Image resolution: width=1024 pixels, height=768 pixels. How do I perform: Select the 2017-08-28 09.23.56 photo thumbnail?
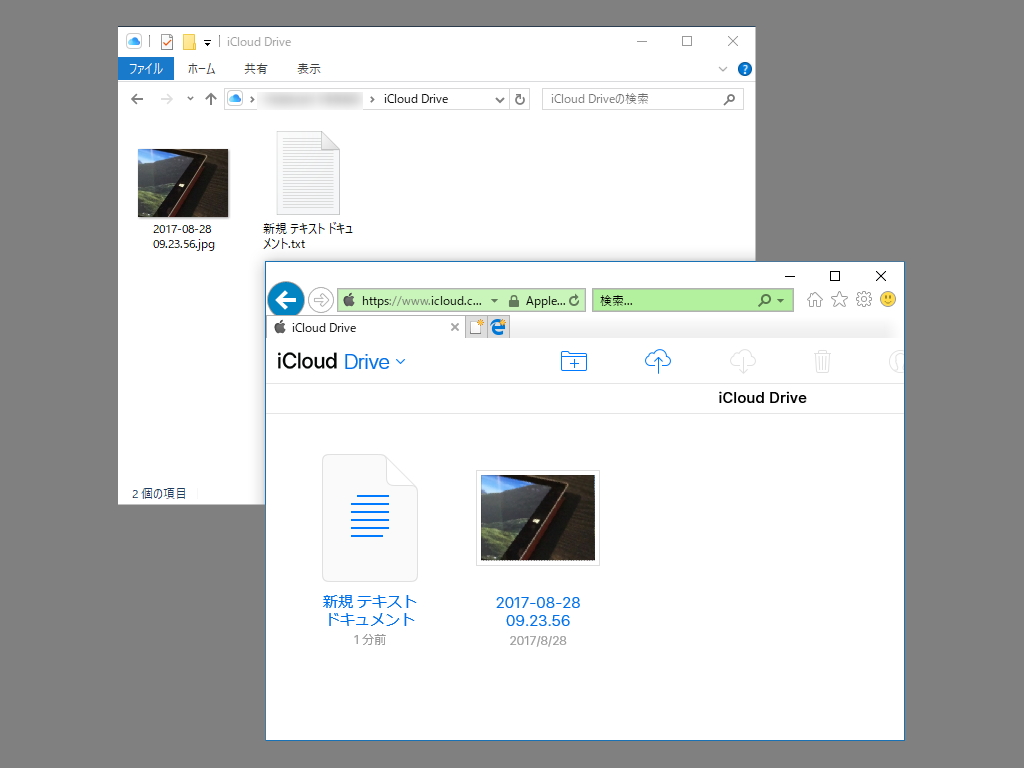point(537,517)
